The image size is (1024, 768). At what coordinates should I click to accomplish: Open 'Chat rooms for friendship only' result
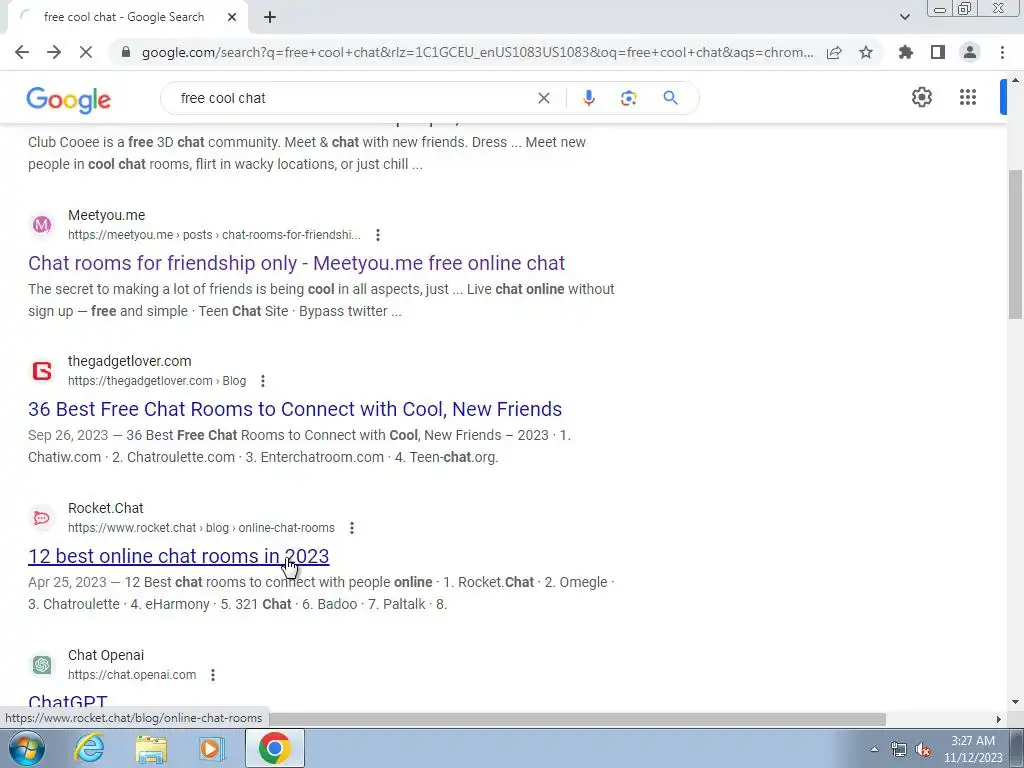(296, 263)
